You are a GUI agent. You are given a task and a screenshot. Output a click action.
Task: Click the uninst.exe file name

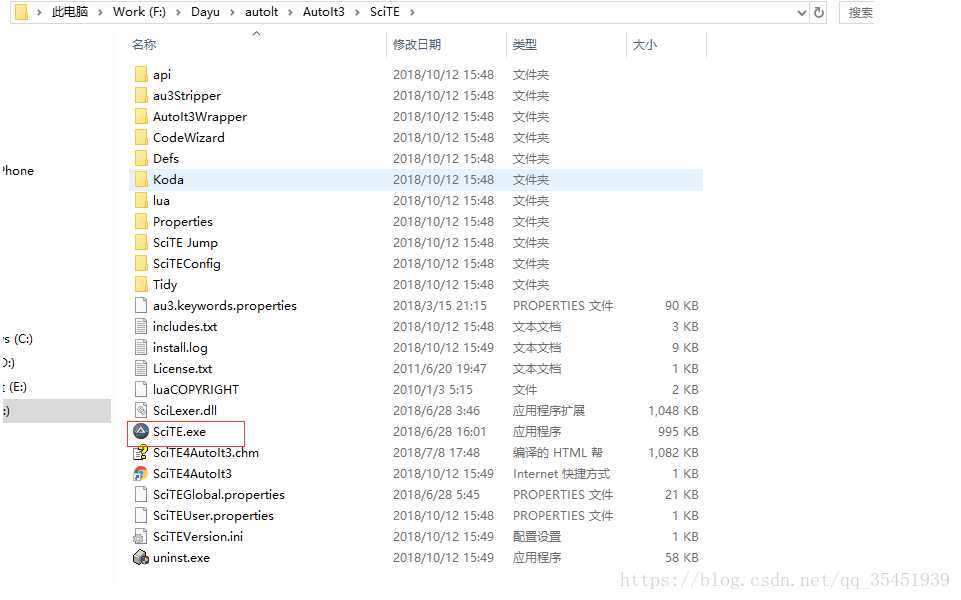(181, 558)
